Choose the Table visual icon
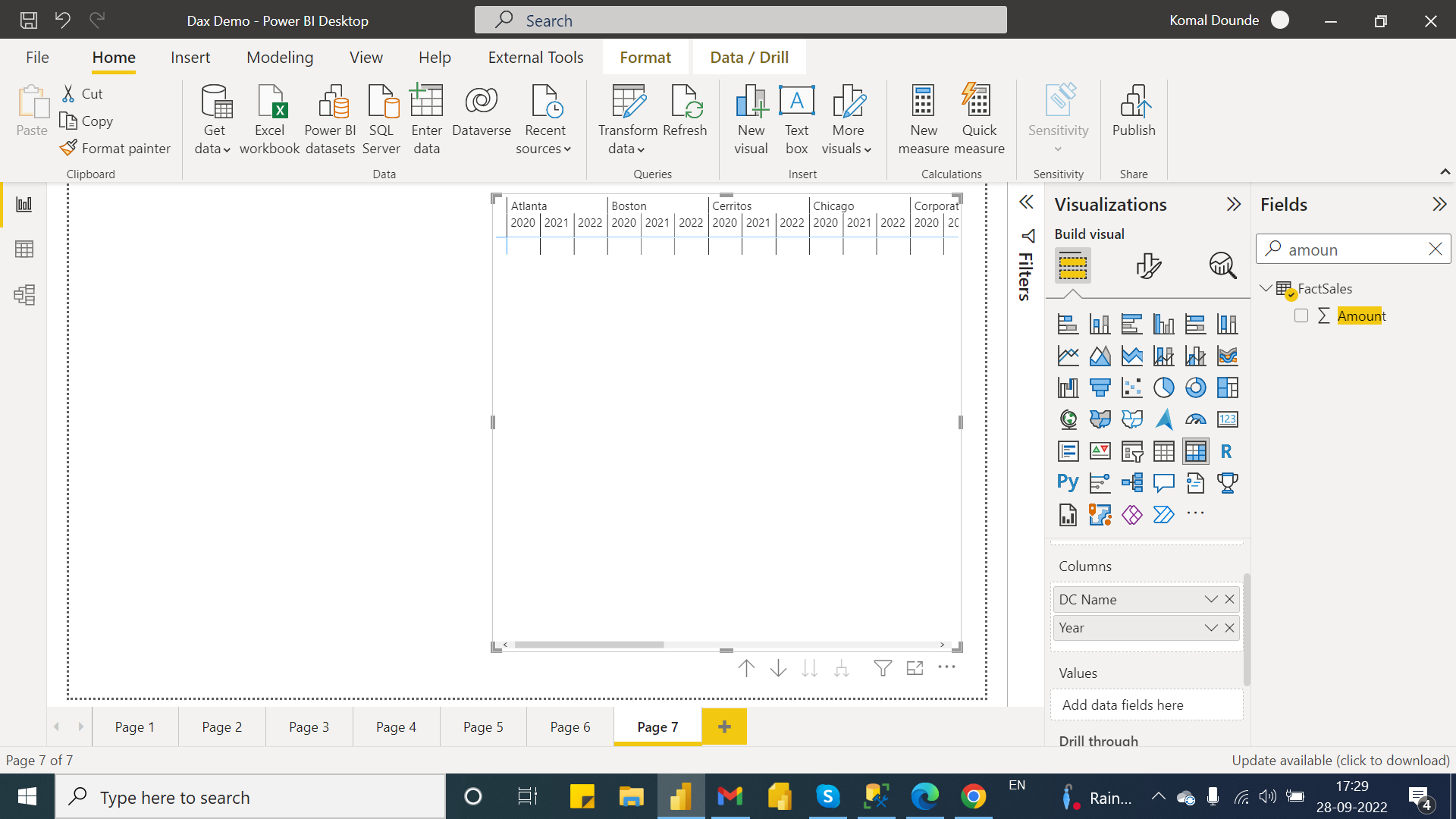This screenshot has height=819, width=1456. point(1163,451)
